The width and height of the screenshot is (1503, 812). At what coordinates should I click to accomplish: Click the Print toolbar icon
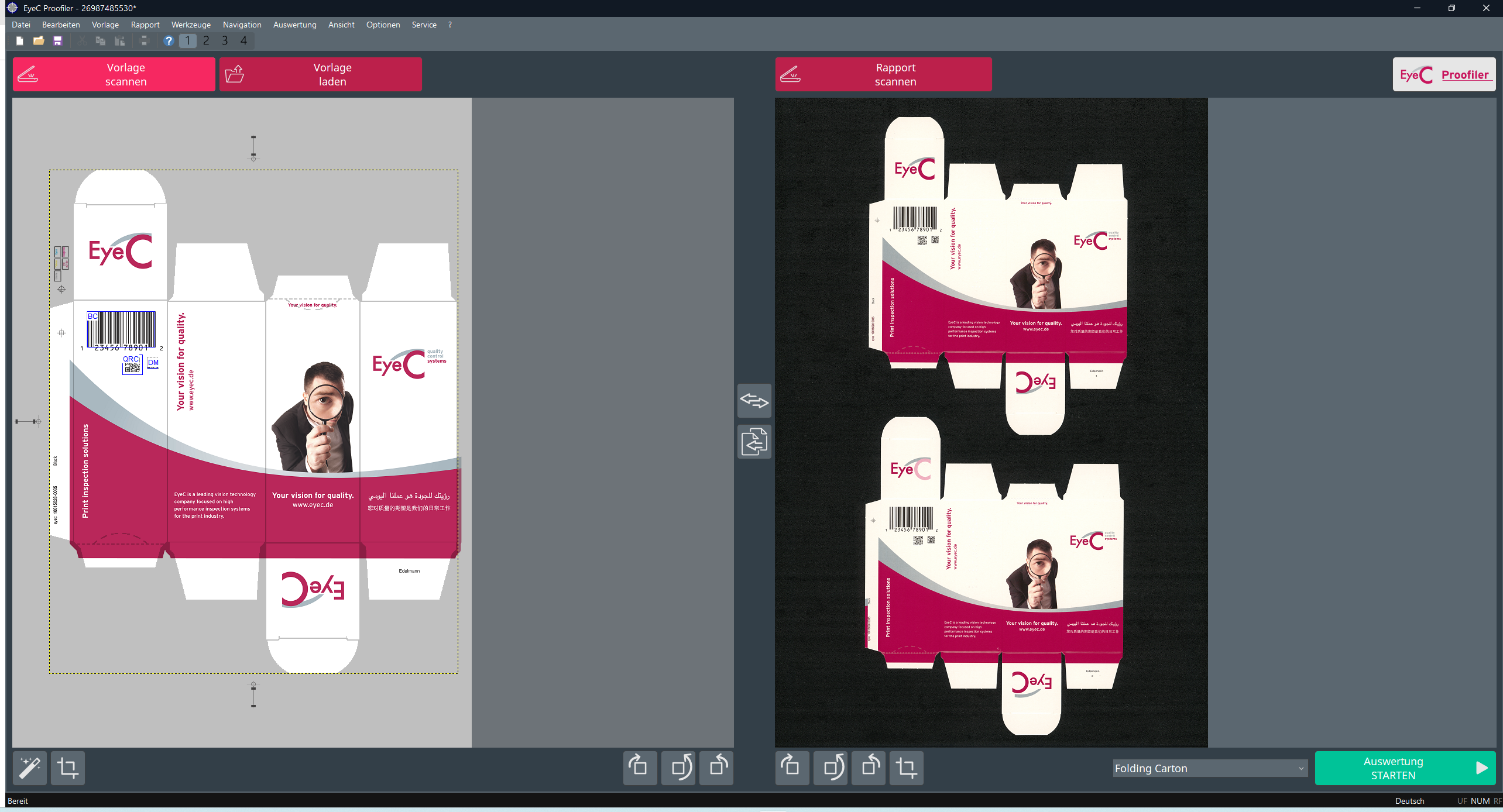144,41
